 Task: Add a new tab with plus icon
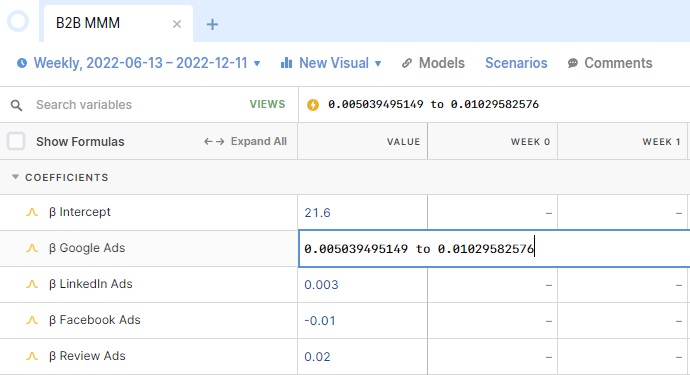213,24
